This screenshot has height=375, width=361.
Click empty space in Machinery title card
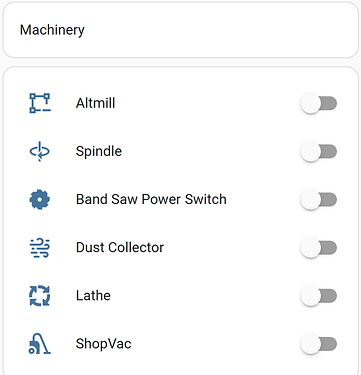[x=220, y=30]
